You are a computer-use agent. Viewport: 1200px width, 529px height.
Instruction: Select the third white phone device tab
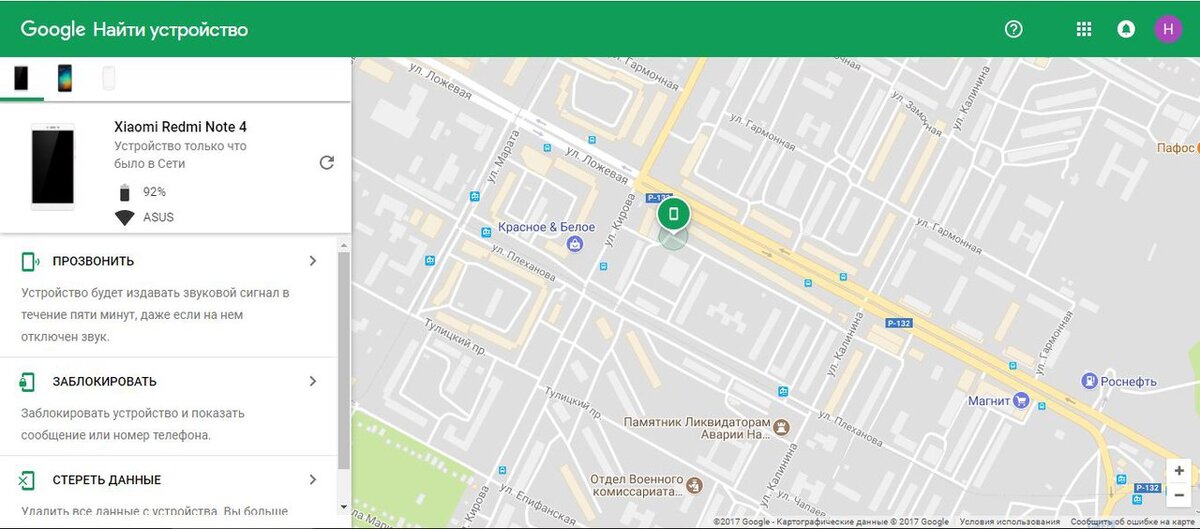pyautogui.click(x=108, y=77)
